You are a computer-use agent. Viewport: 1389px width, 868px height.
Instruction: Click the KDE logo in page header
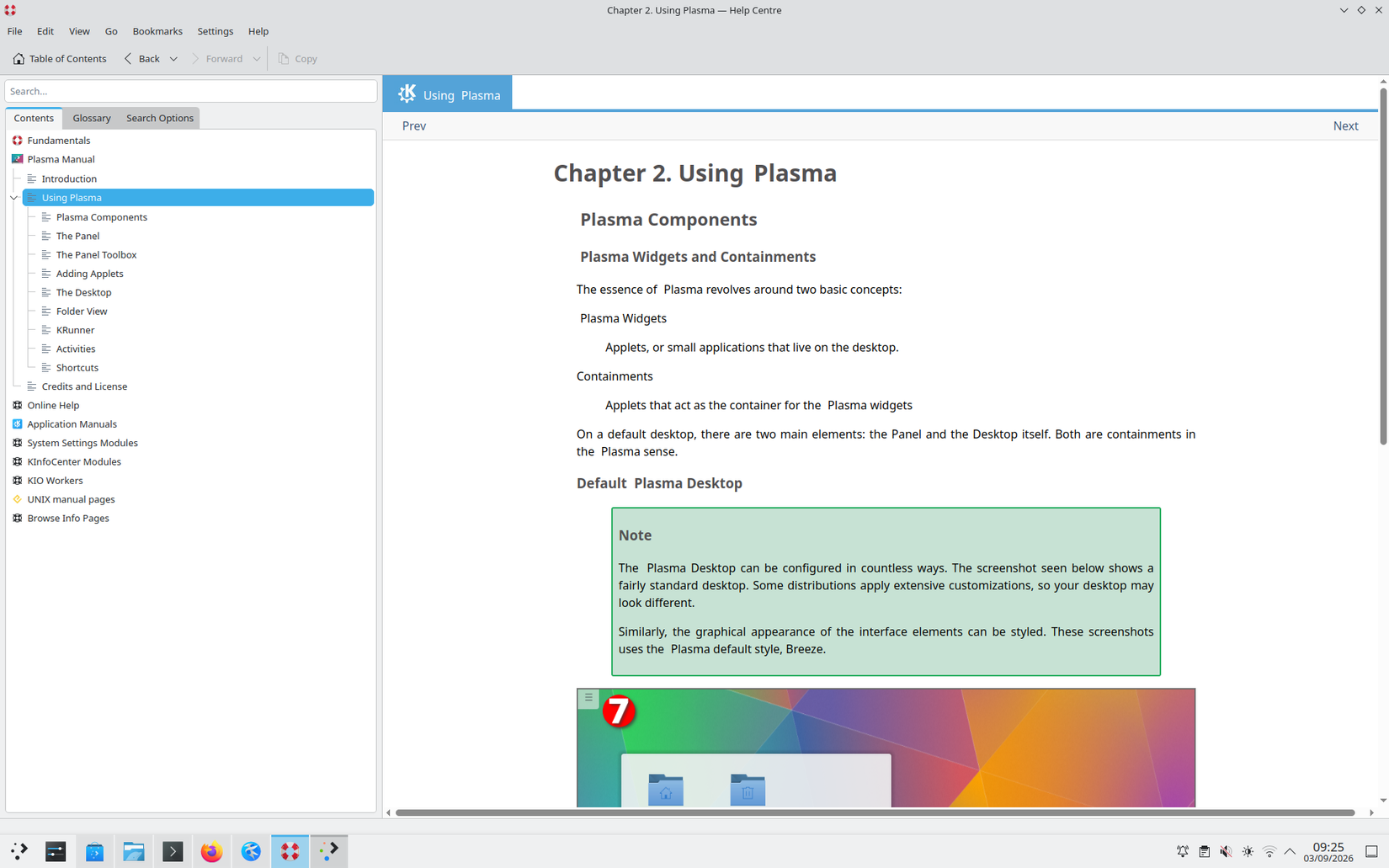[x=407, y=93]
